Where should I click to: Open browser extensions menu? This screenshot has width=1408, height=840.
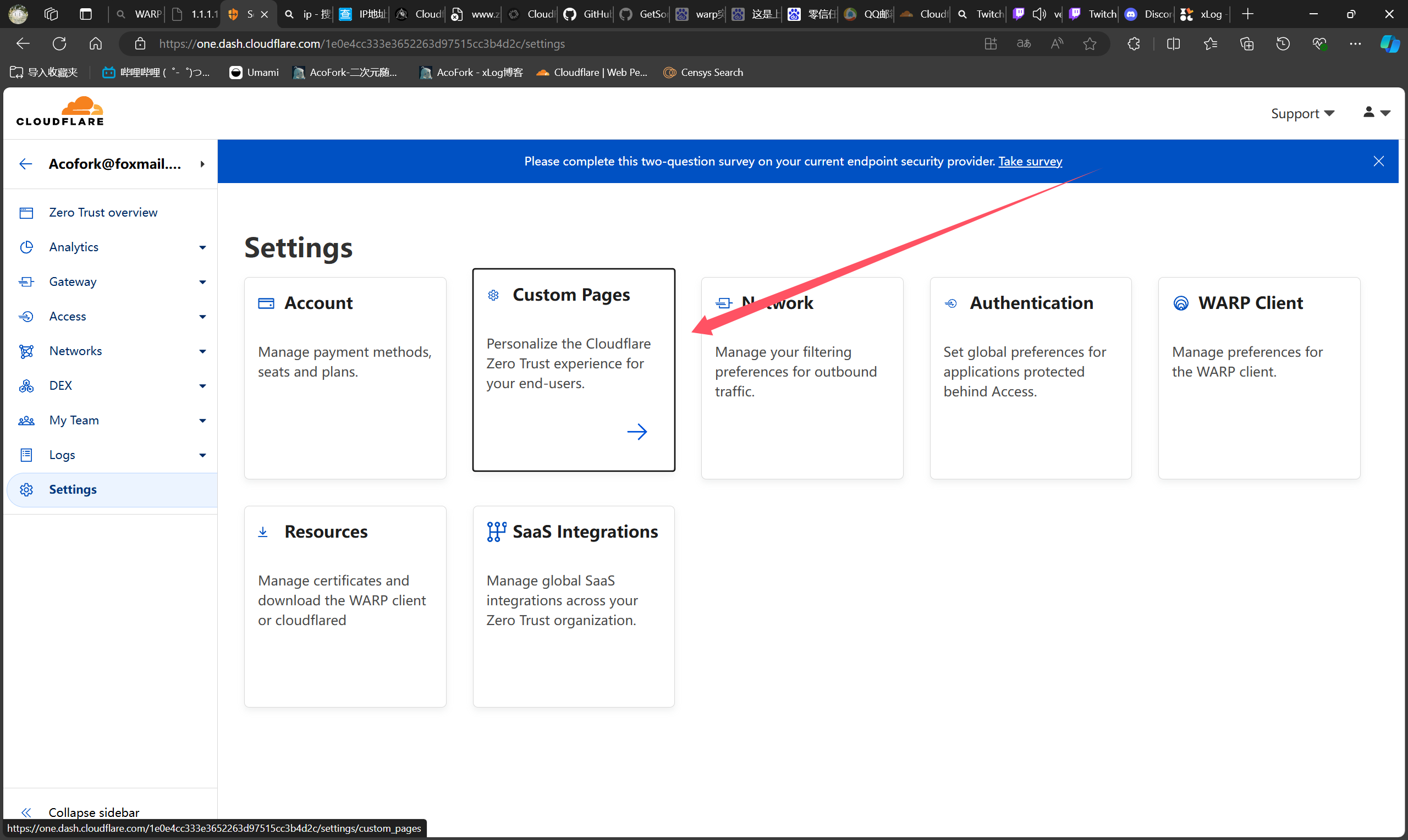coord(1134,43)
